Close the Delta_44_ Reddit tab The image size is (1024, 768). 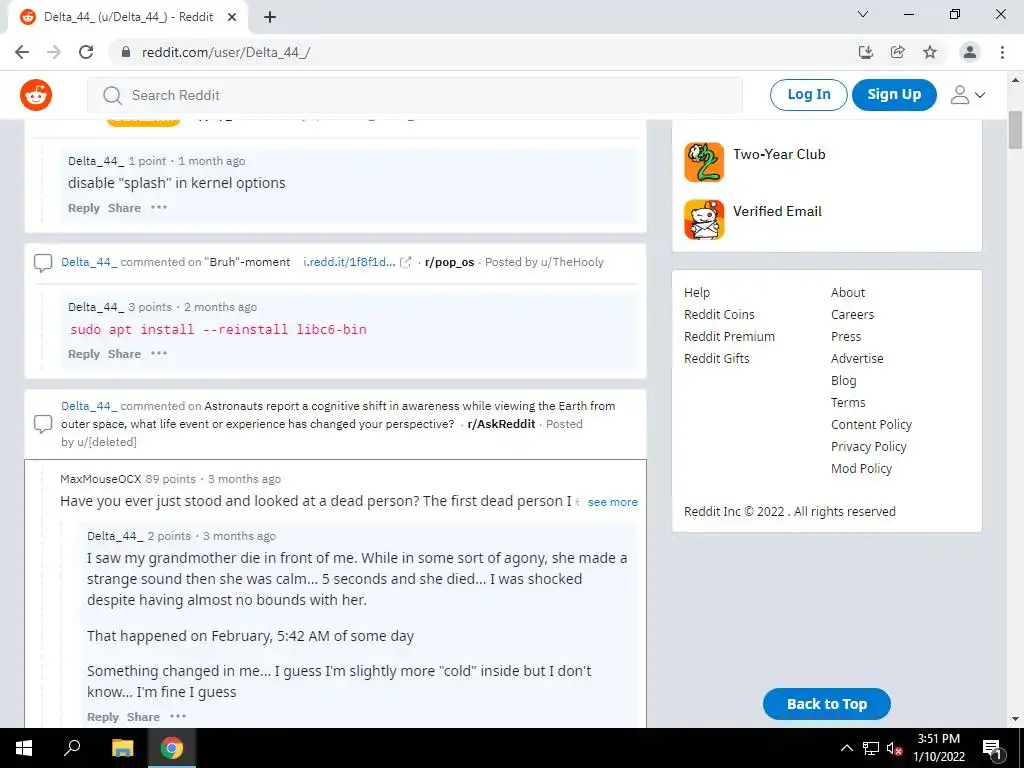[x=232, y=17]
